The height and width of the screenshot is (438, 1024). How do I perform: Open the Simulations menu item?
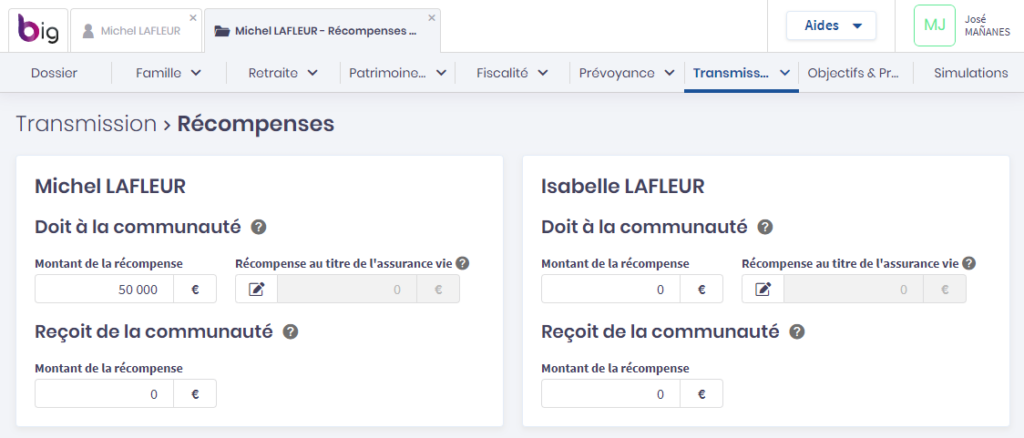pos(970,73)
